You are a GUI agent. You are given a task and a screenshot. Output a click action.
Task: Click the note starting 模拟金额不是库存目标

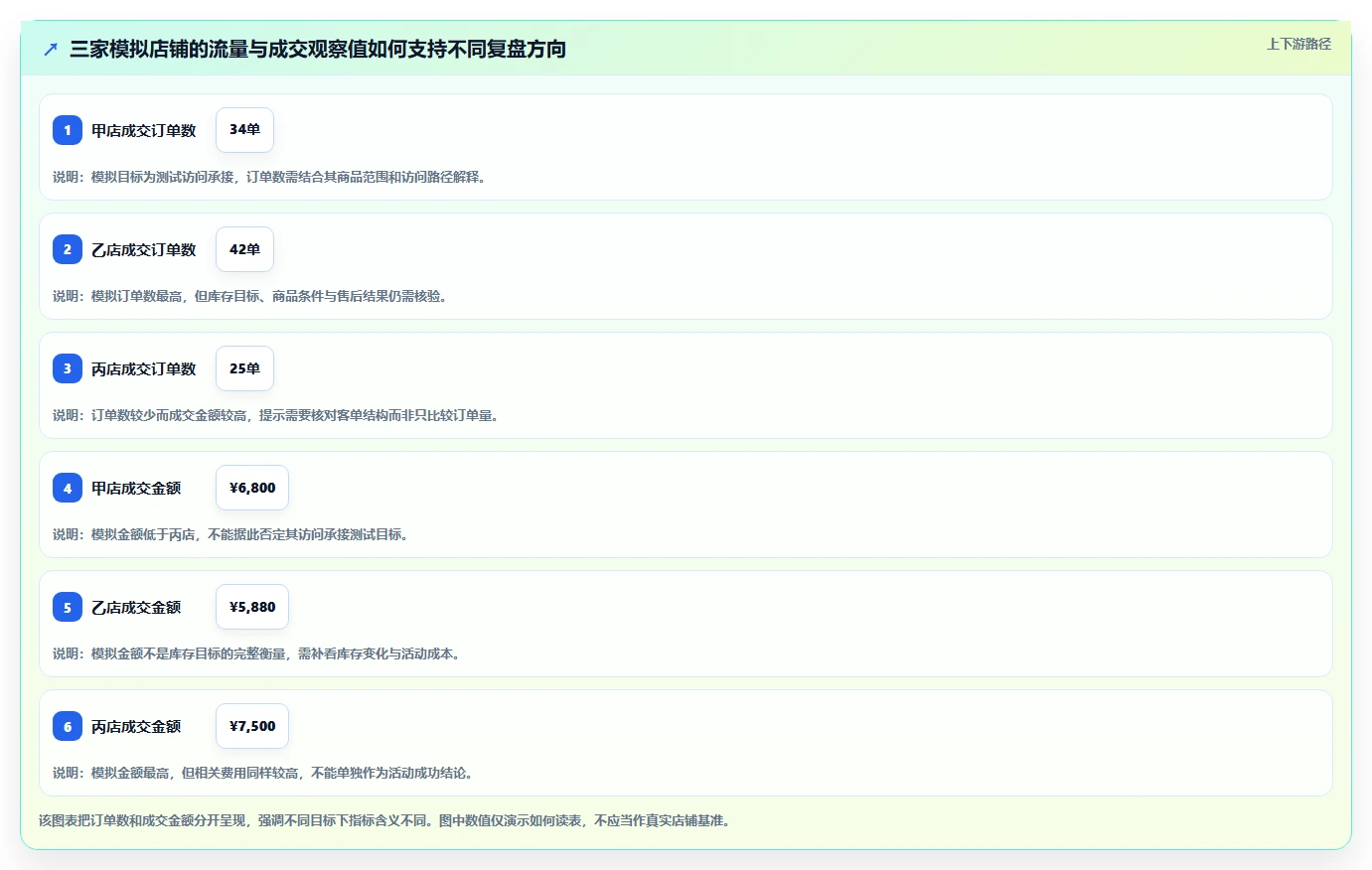click(x=256, y=653)
